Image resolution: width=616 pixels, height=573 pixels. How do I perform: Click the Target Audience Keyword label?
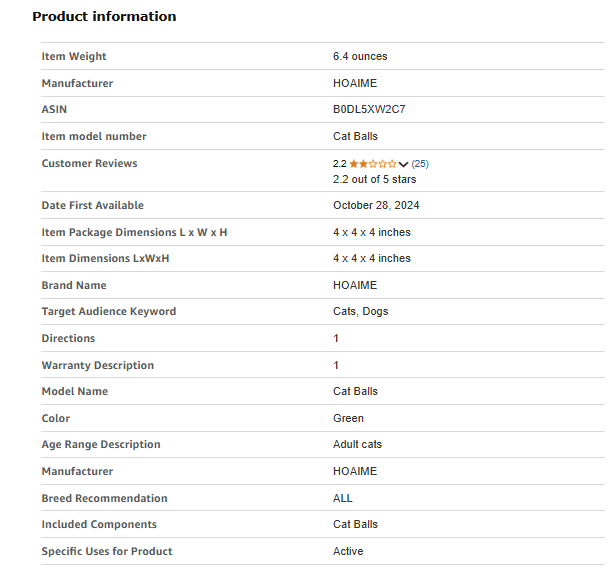click(109, 311)
